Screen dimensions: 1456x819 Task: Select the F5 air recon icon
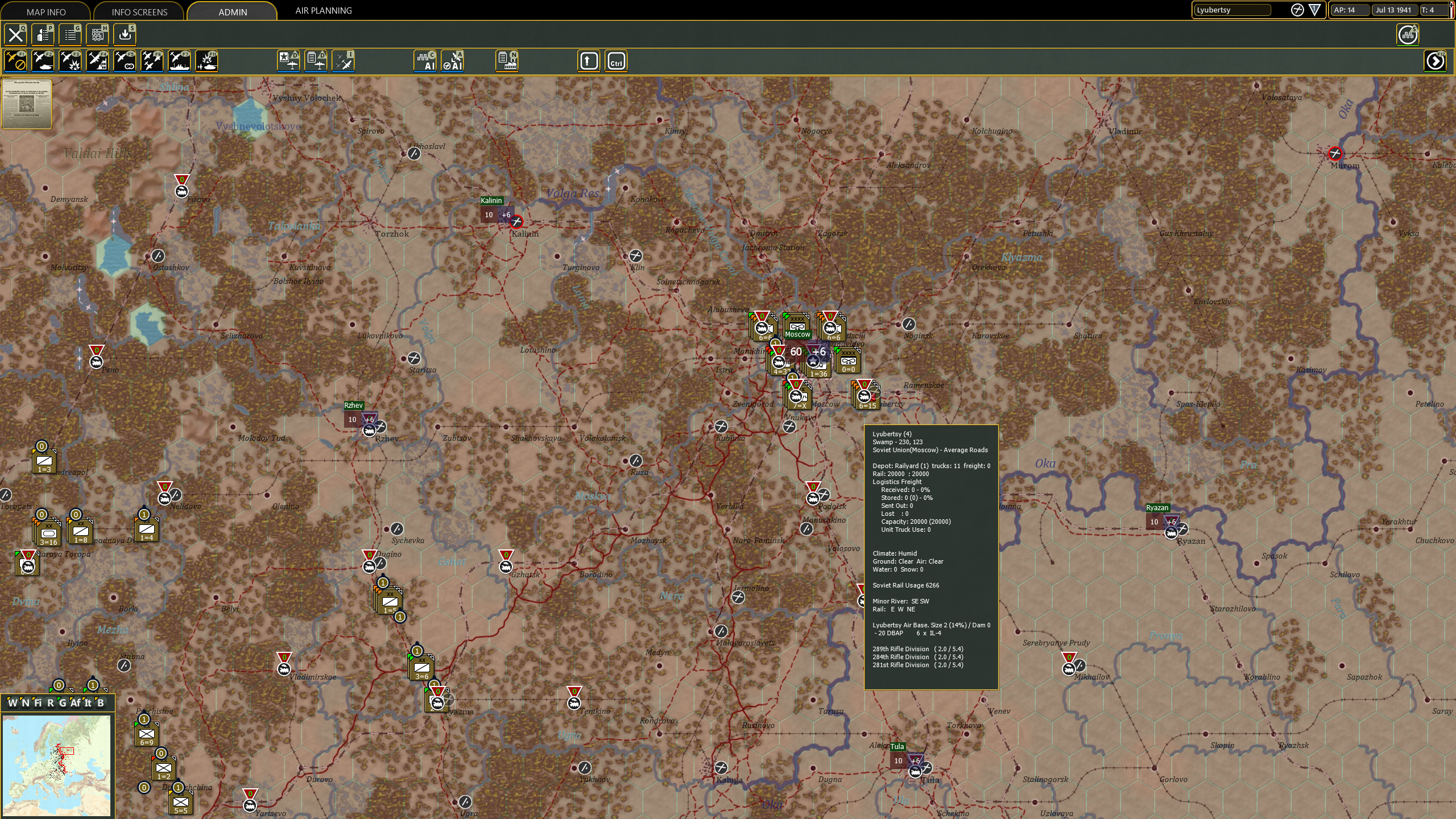click(x=125, y=61)
